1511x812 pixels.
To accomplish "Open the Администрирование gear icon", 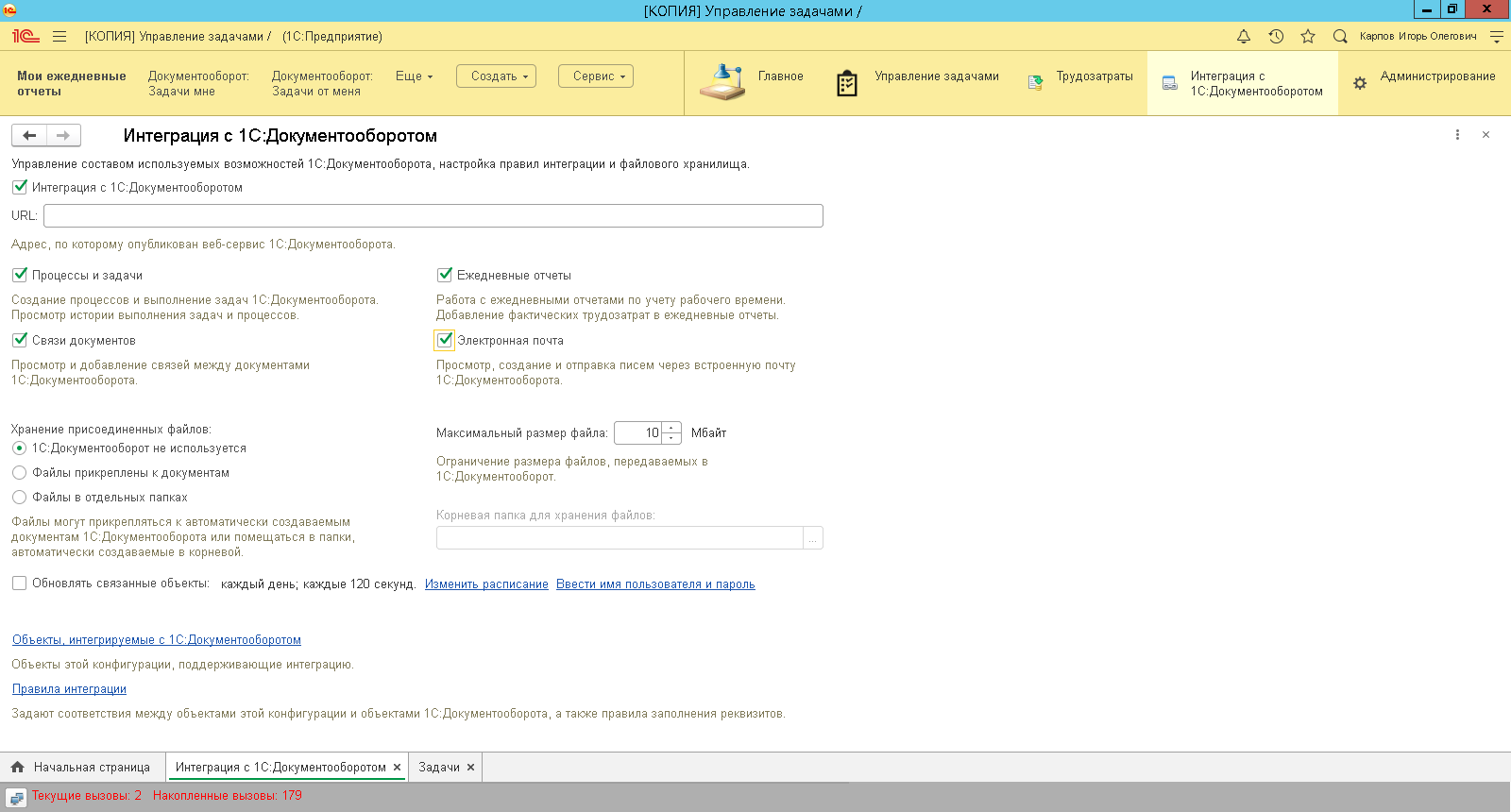I will click(x=1360, y=83).
